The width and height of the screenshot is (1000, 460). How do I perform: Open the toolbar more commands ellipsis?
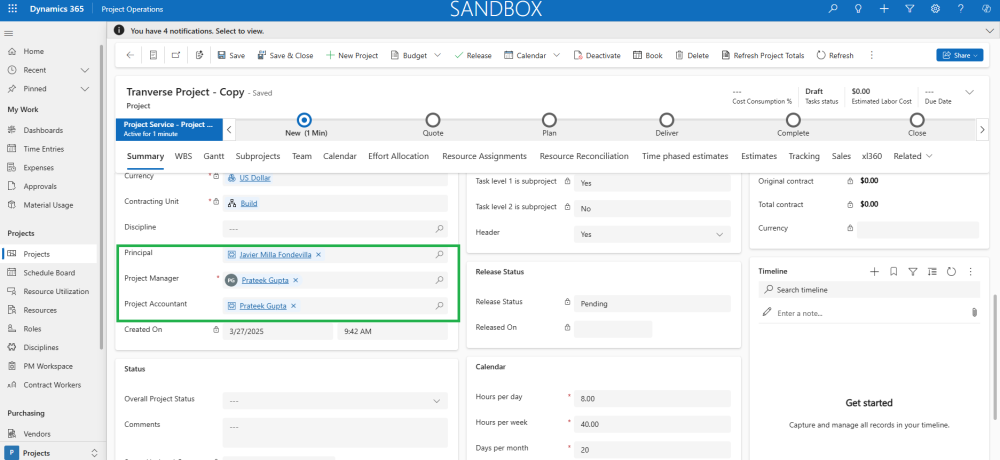(871, 56)
